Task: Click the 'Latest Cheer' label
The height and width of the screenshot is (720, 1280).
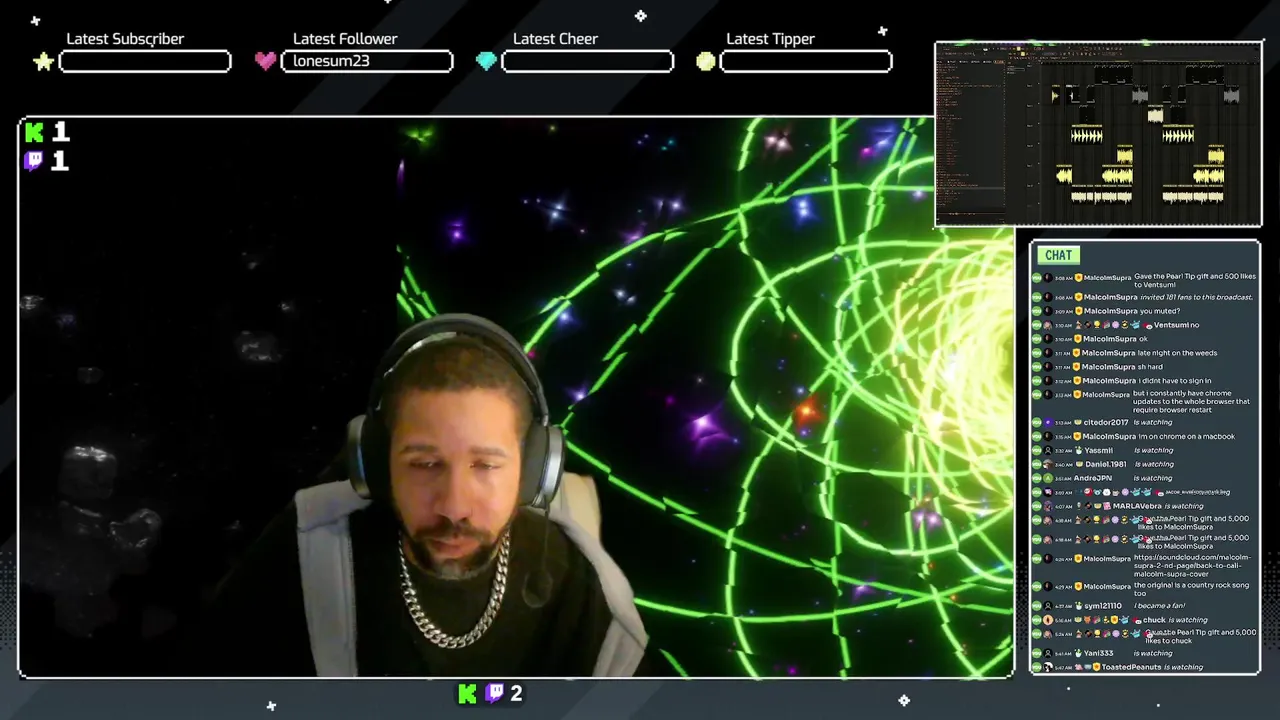Action: 555,39
